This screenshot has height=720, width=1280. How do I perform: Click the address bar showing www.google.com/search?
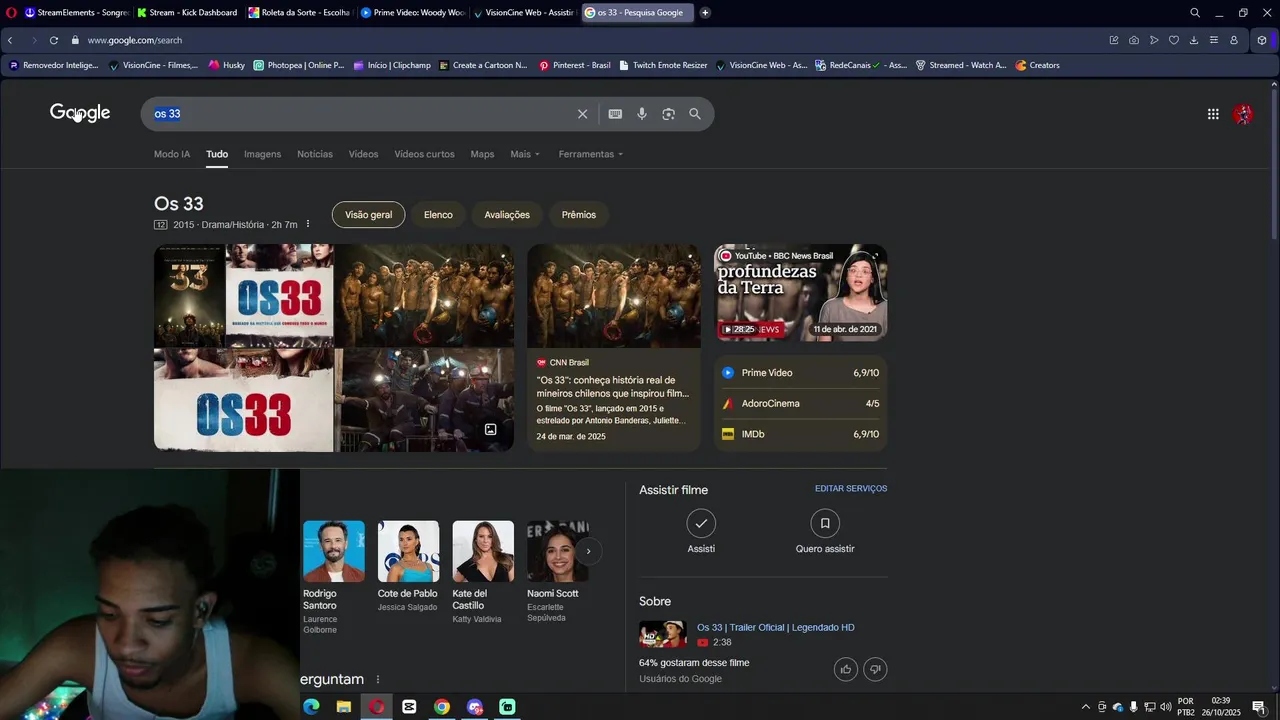pyautogui.click(x=135, y=40)
